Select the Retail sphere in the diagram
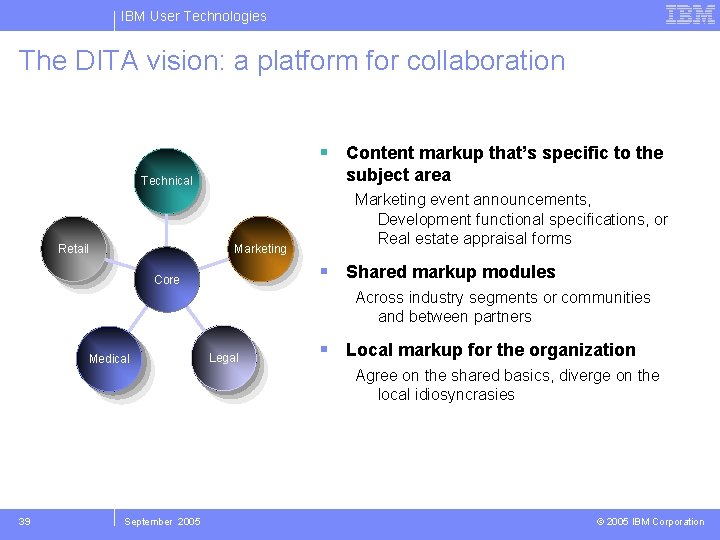The width and height of the screenshot is (720, 540). pos(73,249)
